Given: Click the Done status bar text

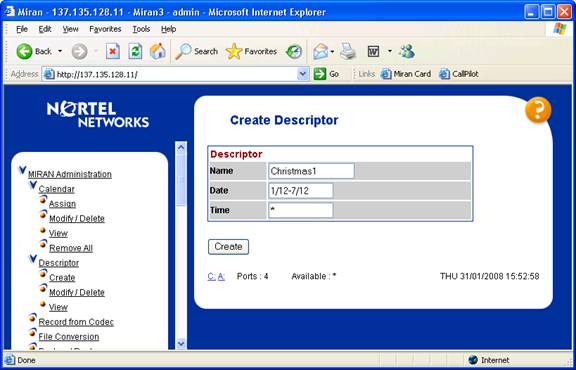Looking at the screenshot, I should (26, 360).
